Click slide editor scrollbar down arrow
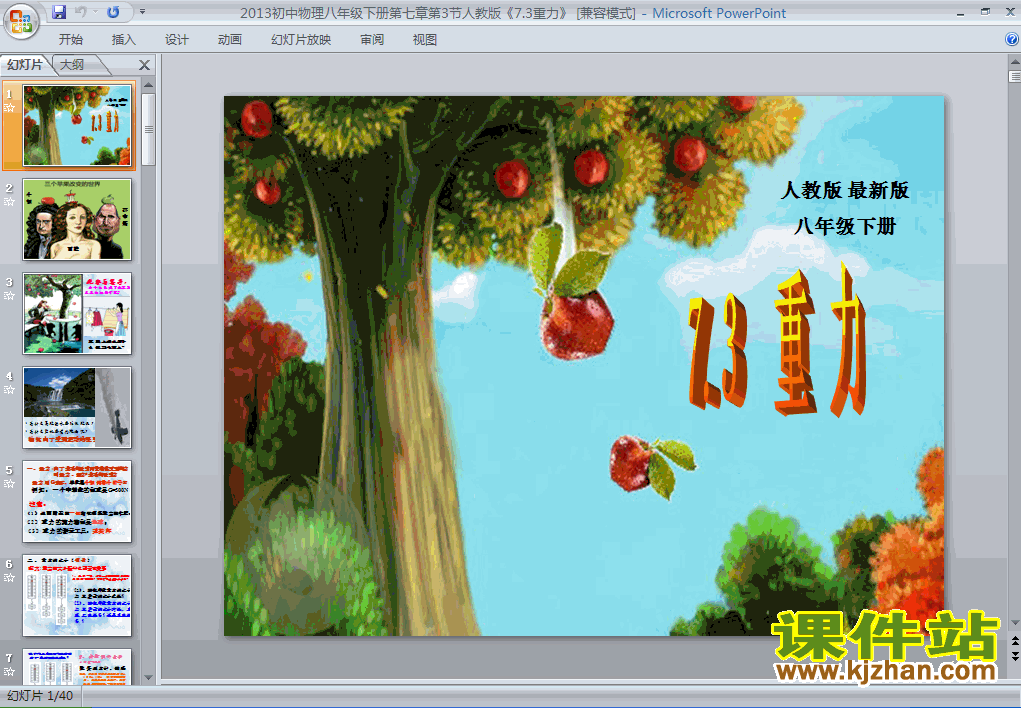Screen dimensions: 1021x708 click(x=1014, y=623)
